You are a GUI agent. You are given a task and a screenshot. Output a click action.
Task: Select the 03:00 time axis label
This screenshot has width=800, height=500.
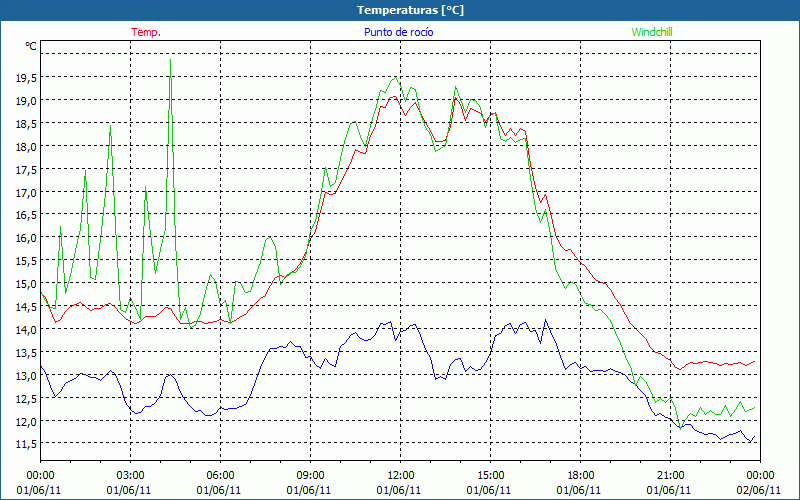click(x=131, y=475)
